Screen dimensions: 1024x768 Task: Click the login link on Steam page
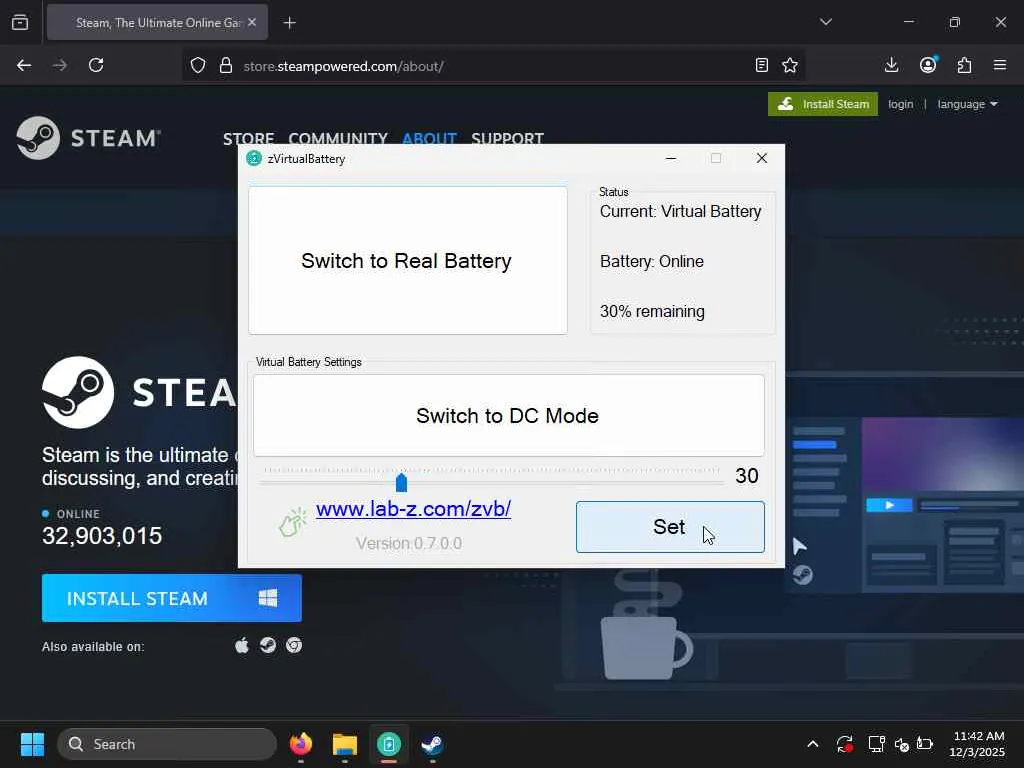[x=901, y=104]
